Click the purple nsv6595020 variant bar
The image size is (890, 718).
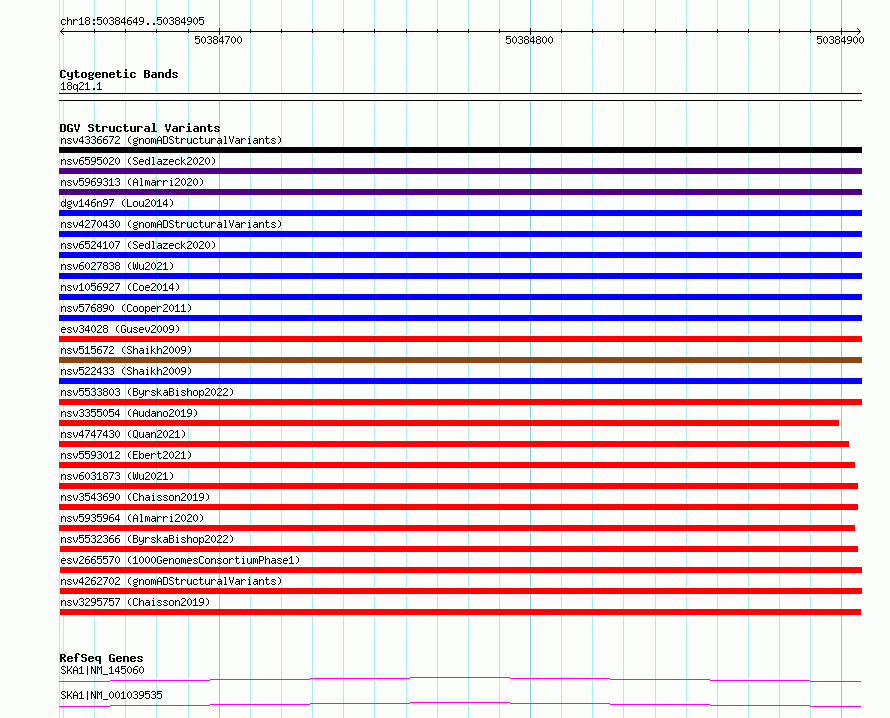[x=460, y=171]
